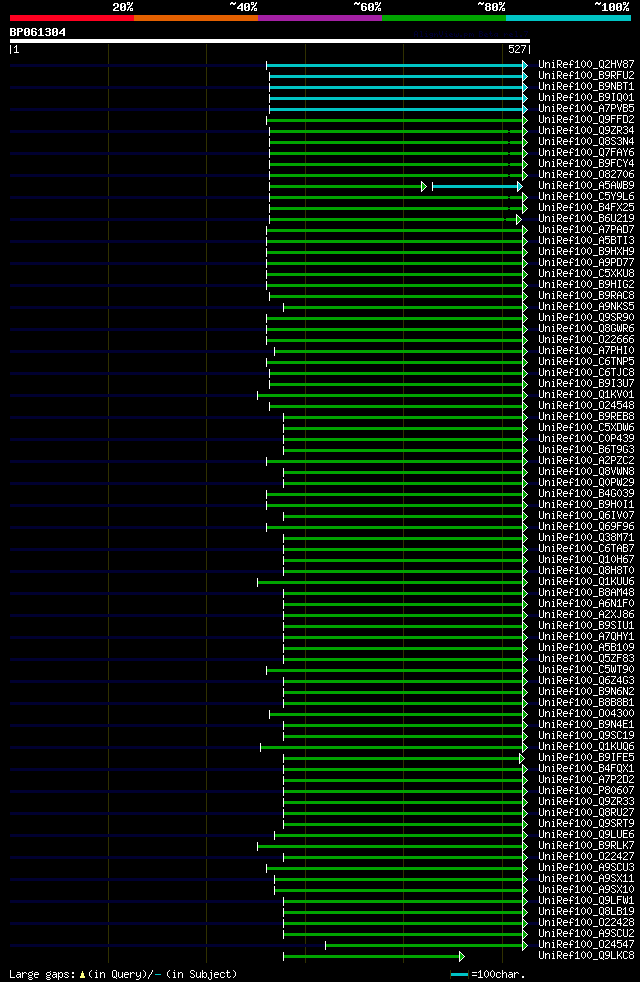This screenshot has width=640, height=982.
Task: Select label UniRef100_B9RLK7
Action: coord(586,845)
